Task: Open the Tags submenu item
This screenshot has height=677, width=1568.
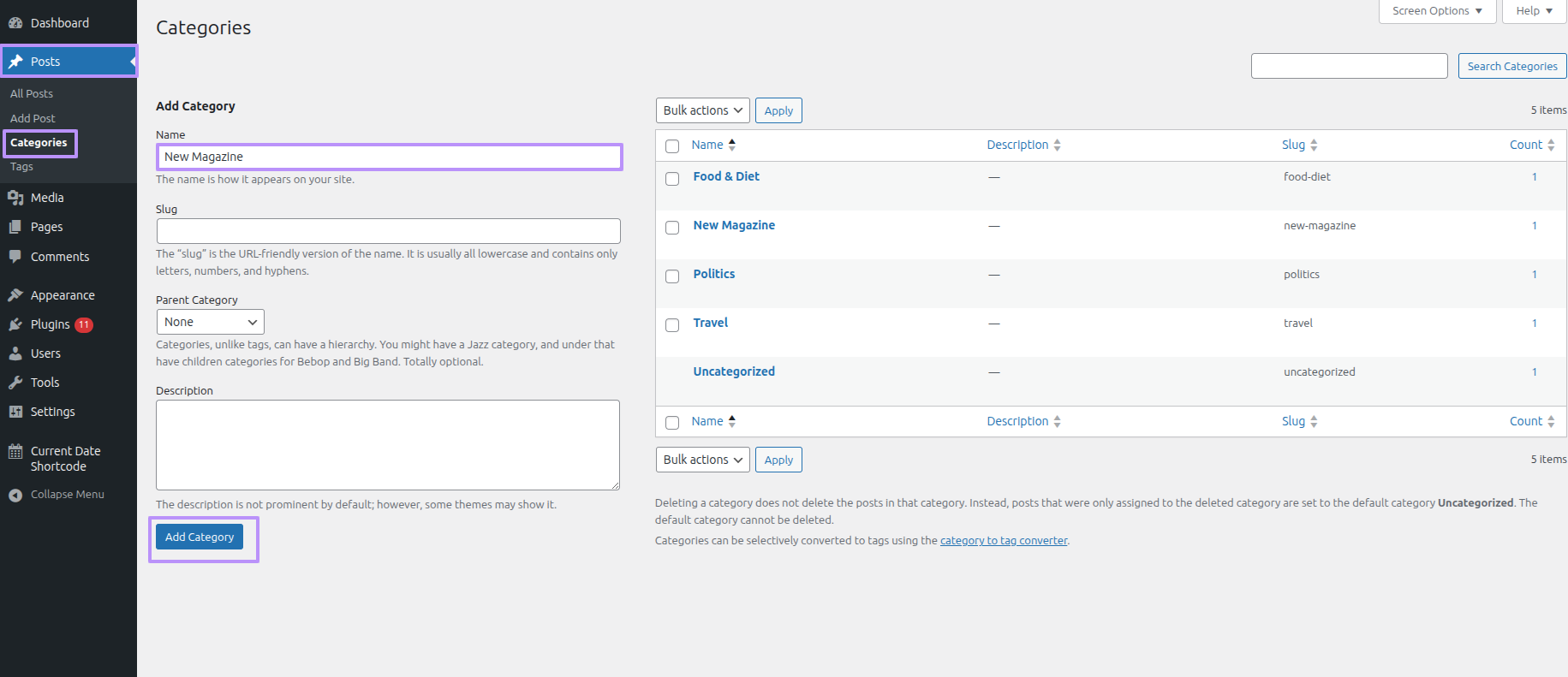Action: click(22, 167)
